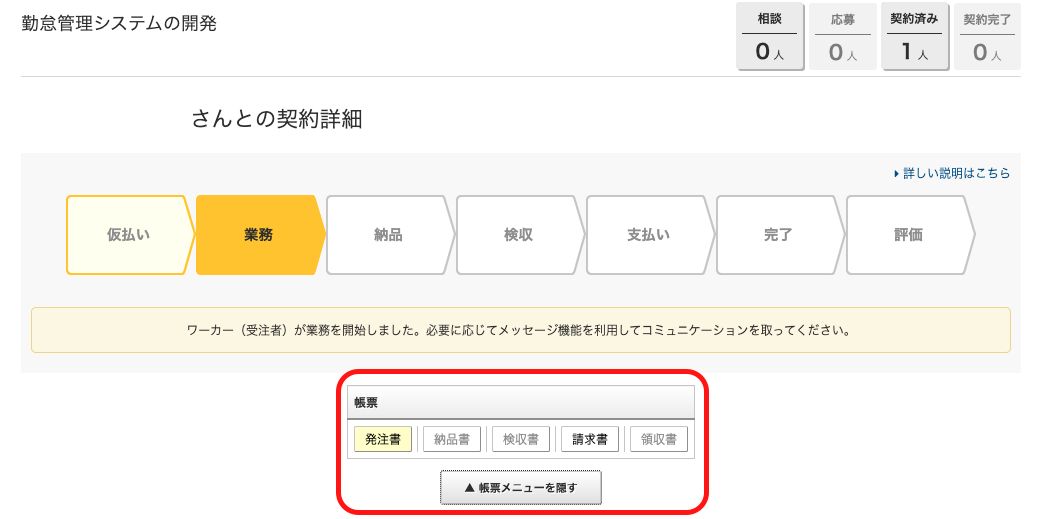Image resolution: width=1048 pixels, height=519 pixels.
Task: Open the 納品書 document
Action: tap(452, 439)
